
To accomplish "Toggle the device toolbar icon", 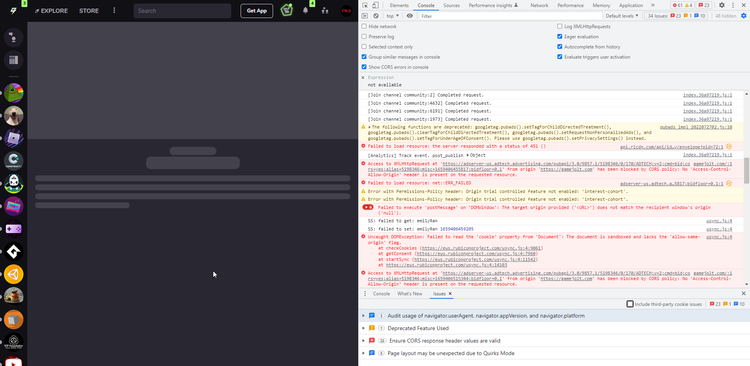I will pos(375,5).
